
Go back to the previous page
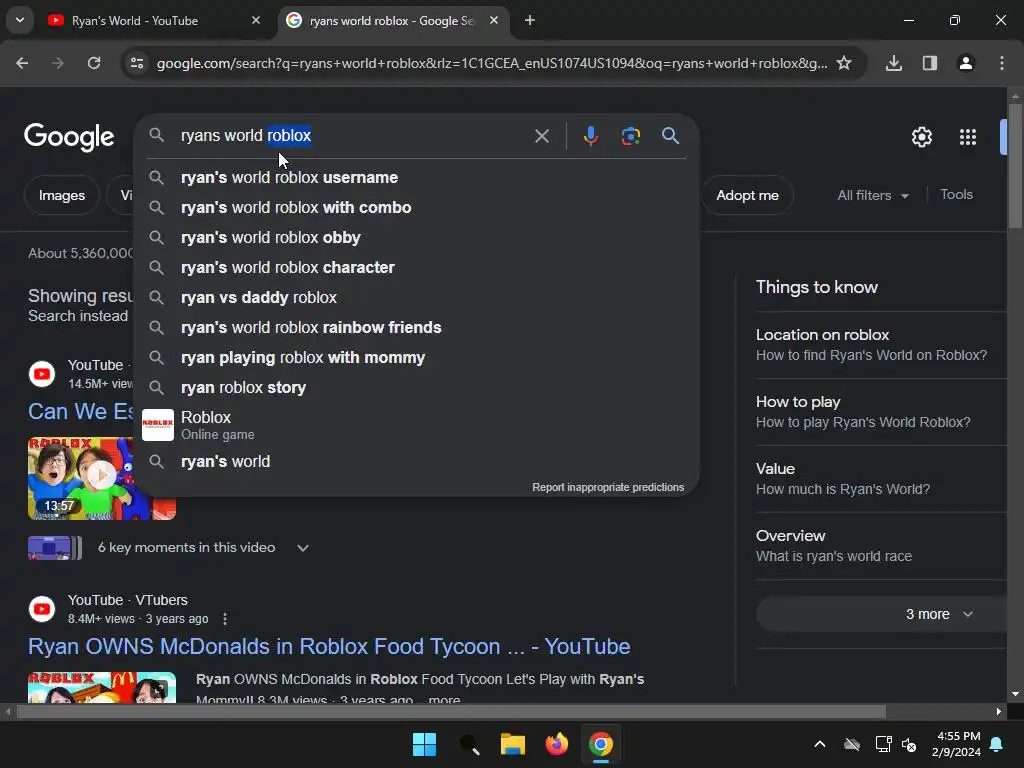(22, 63)
